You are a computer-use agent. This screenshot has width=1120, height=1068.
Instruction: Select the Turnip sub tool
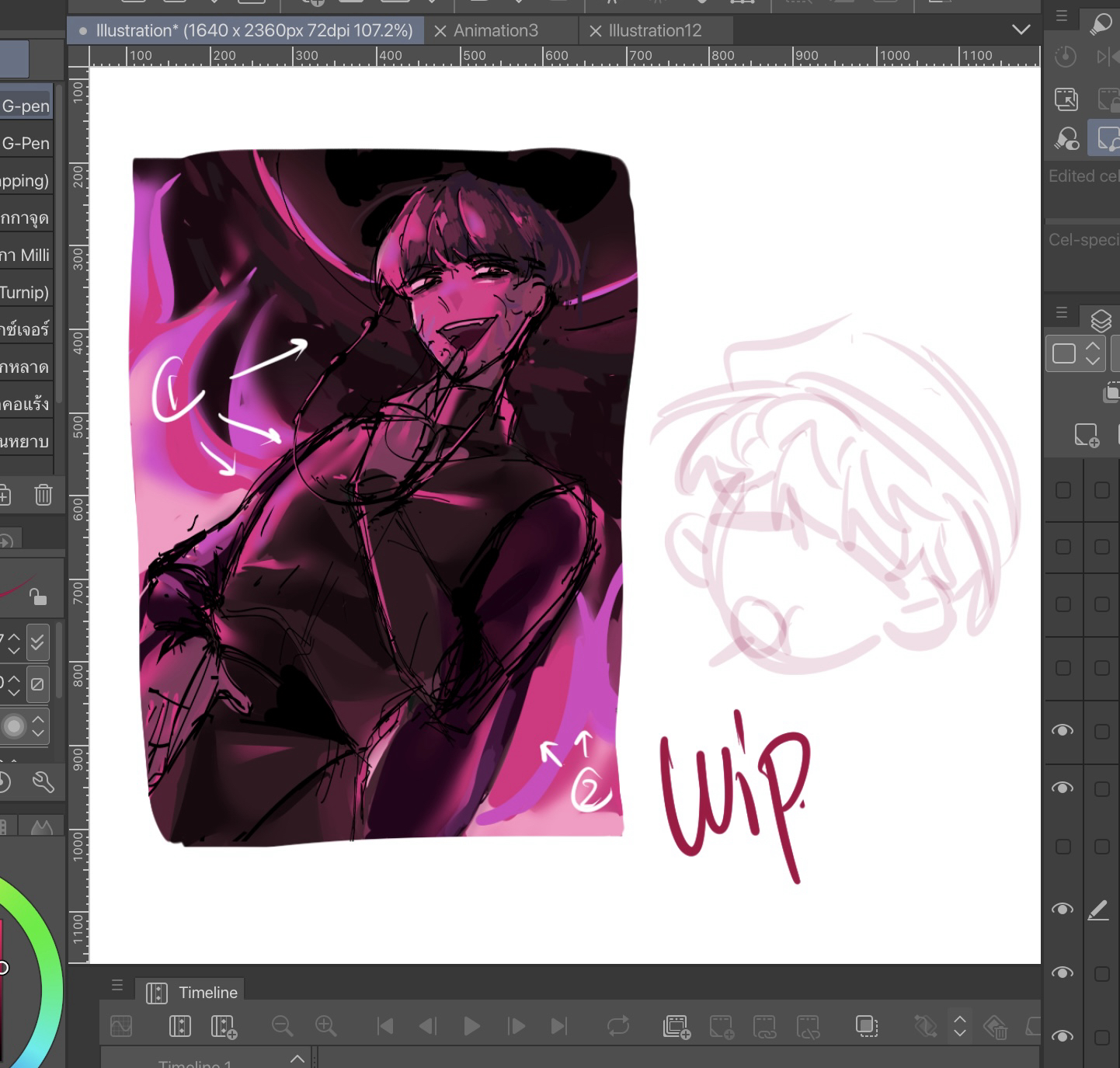point(25,293)
